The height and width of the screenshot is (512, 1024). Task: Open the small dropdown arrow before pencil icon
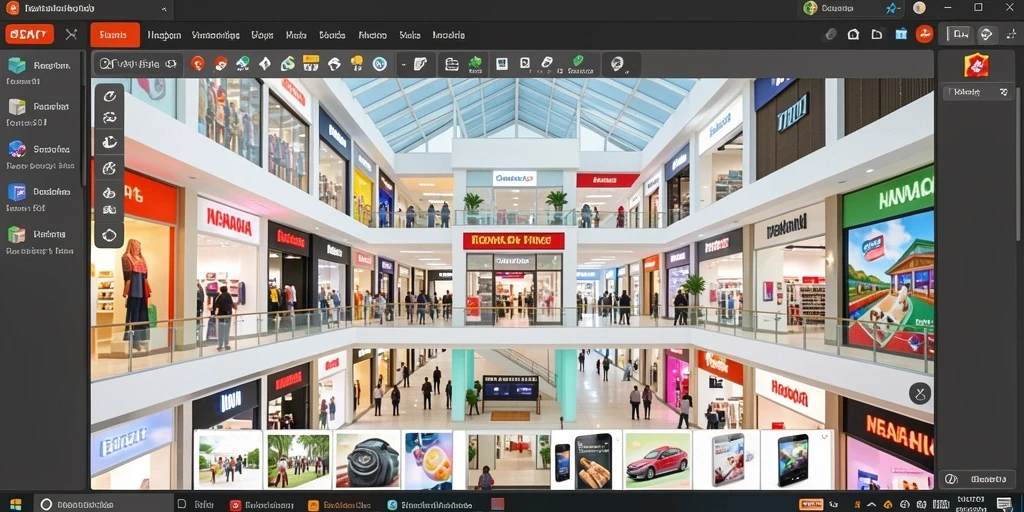pos(403,64)
